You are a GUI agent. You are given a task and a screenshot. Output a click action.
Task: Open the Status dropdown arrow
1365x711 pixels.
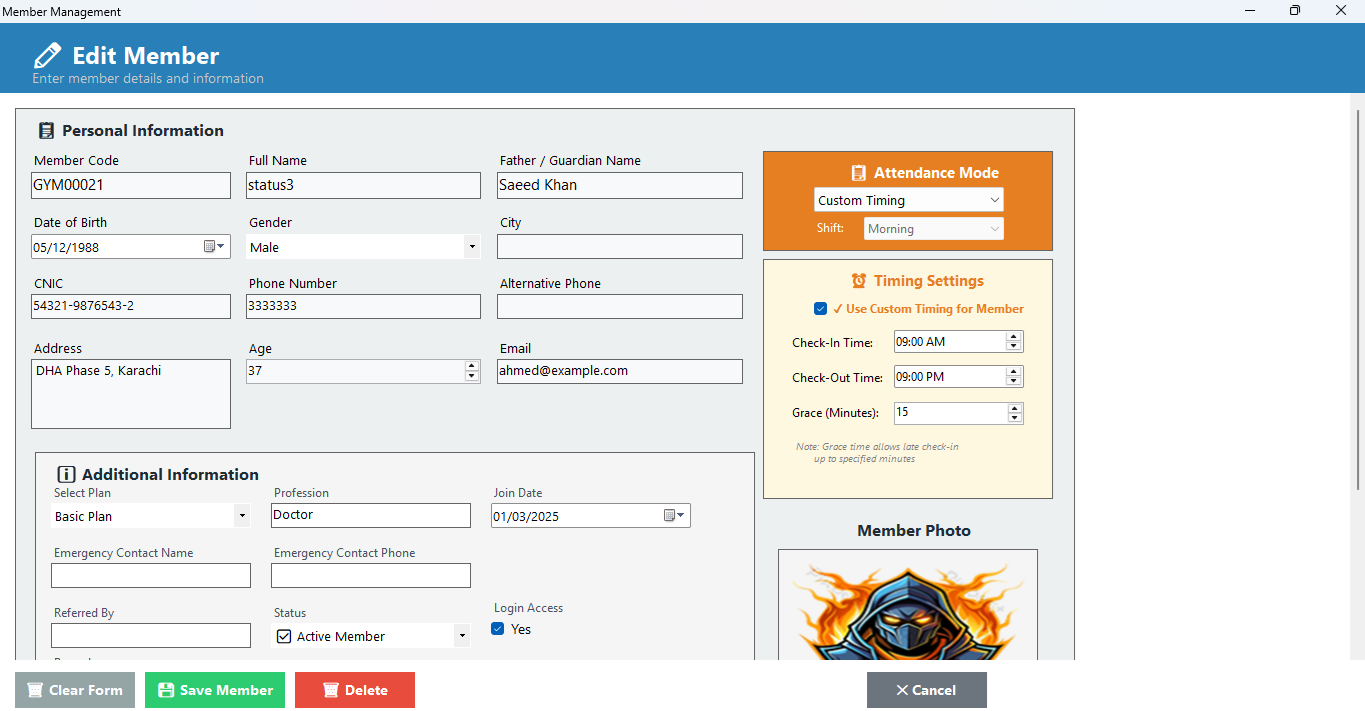point(461,636)
